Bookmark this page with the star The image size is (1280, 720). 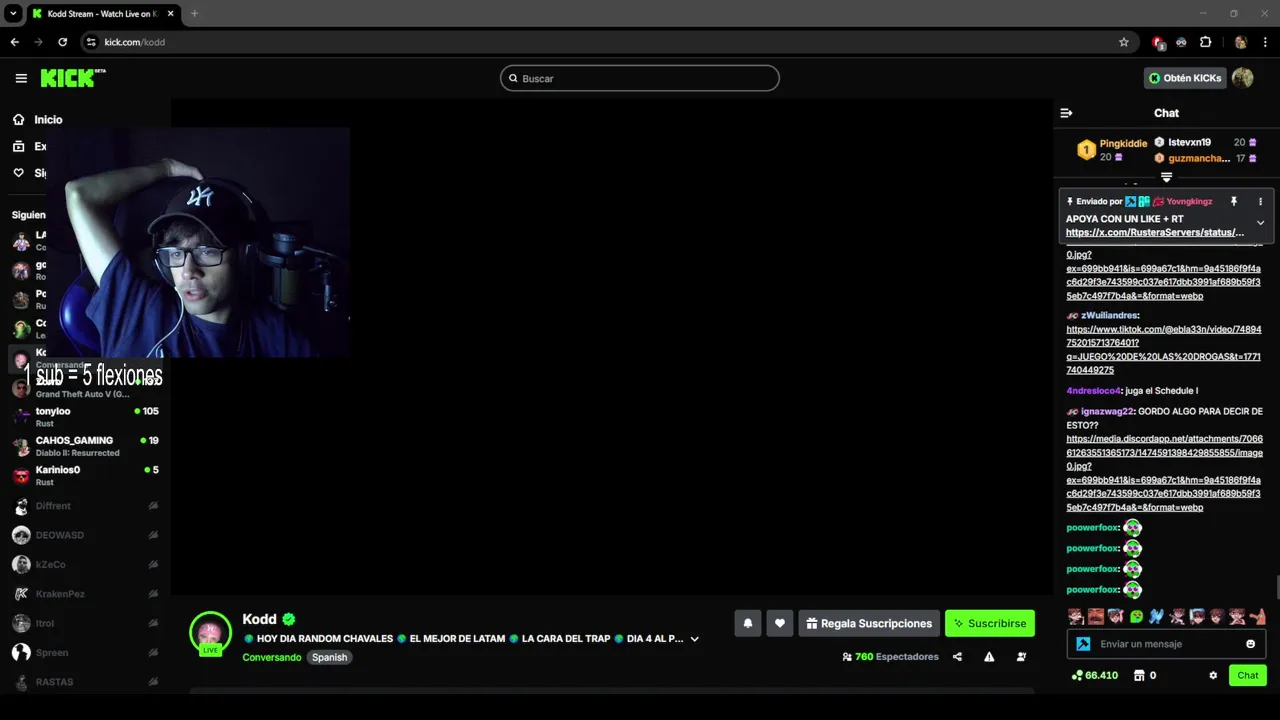[x=1124, y=42]
